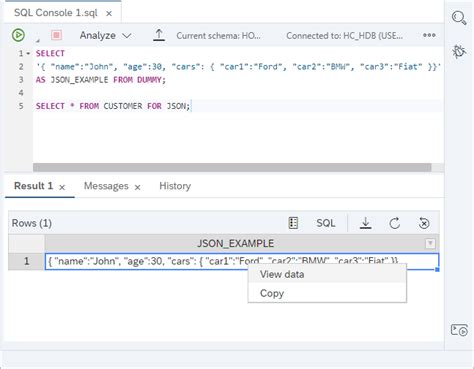Switch to the History tab
The height and width of the screenshot is (369, 474).
point(175,186)
